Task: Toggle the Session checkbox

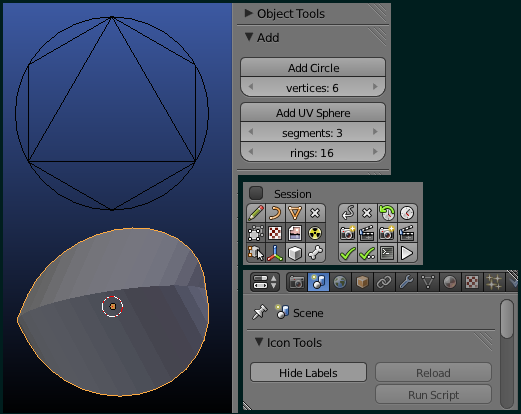Action: click(x=256, y=193)
